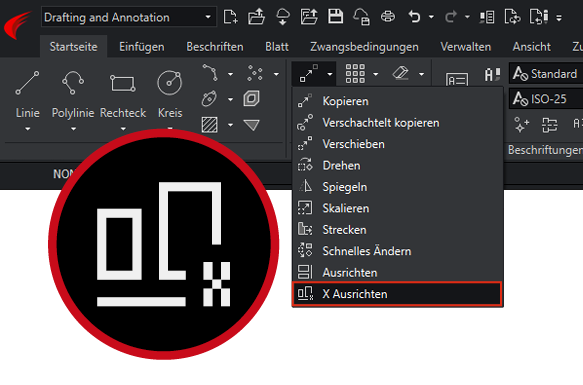This screenshot has height=385, width=583.
Task: Click the eraser delete icon
Action: pyautogui.click(x=401, y=73)
